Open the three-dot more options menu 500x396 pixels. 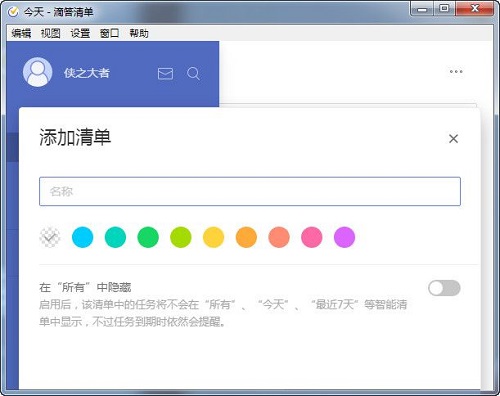pos(456,72)
